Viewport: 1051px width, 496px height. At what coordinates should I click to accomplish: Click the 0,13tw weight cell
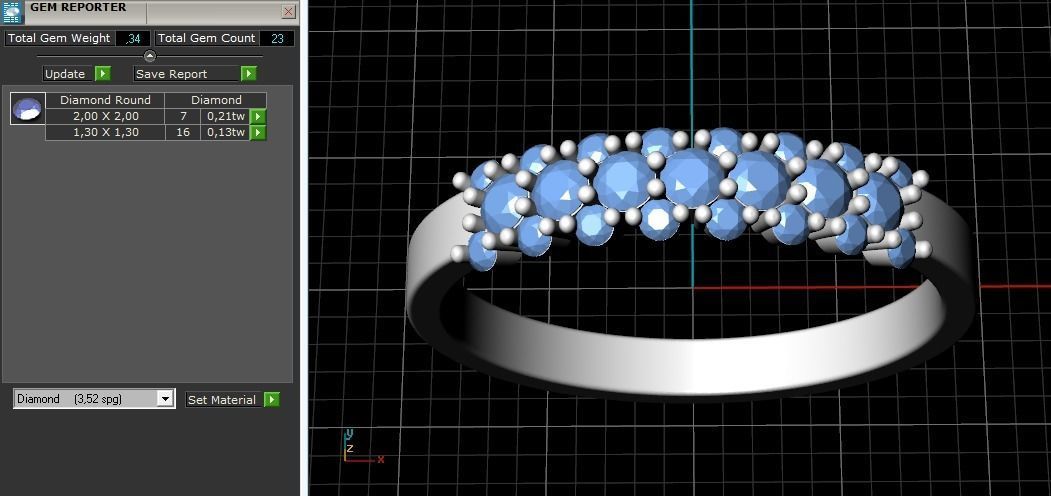point(225,132)
